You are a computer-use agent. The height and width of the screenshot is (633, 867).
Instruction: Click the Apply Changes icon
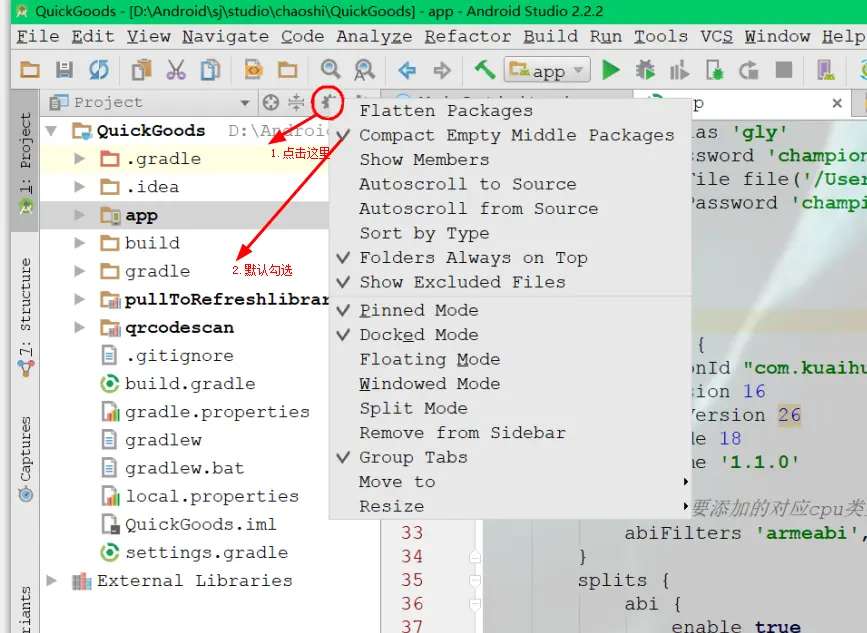click(x=749, y=70)
